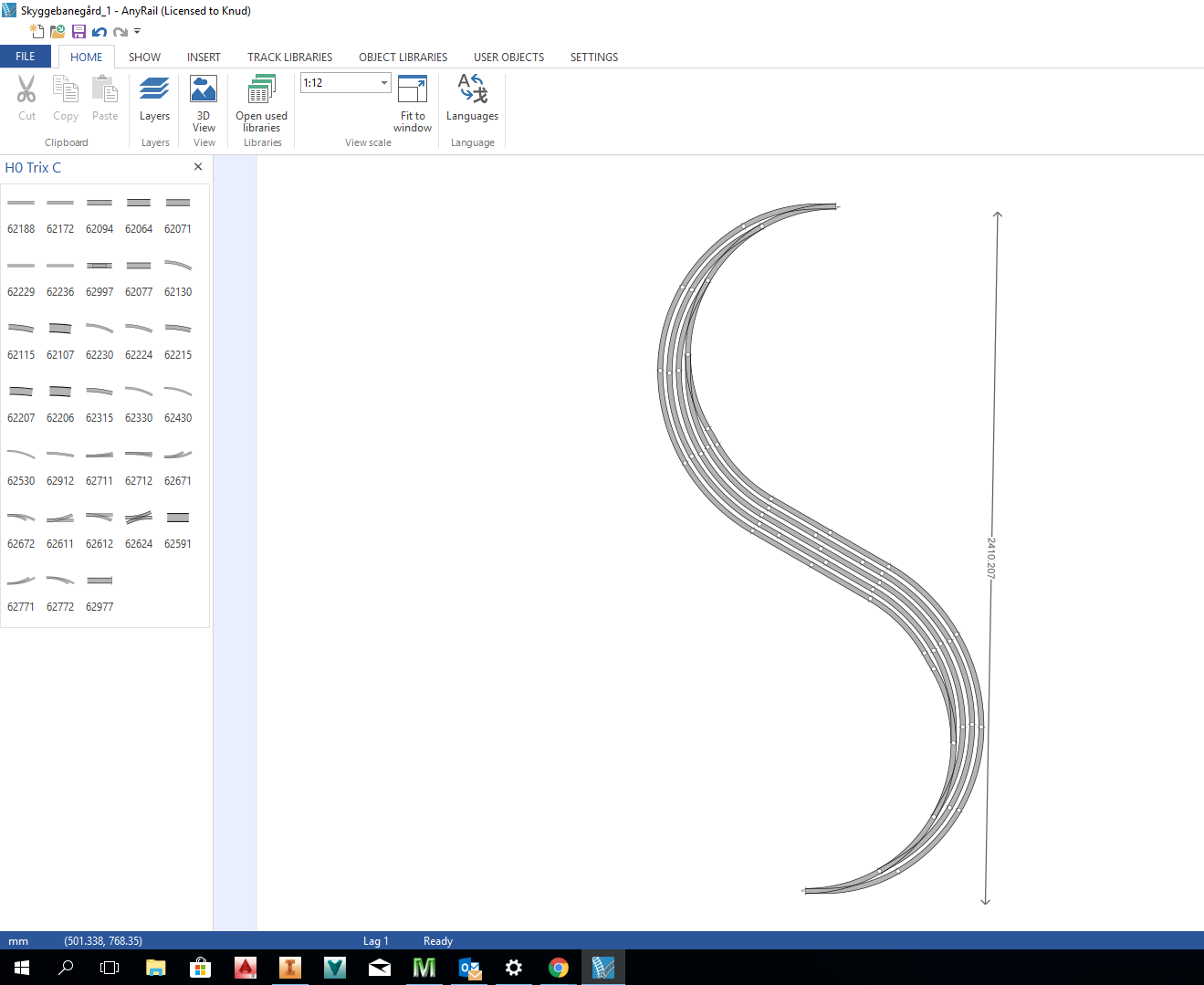Click the Cut scissors icon
Image resolution: width=1204 pixels, height=985 pixels.
26,89
